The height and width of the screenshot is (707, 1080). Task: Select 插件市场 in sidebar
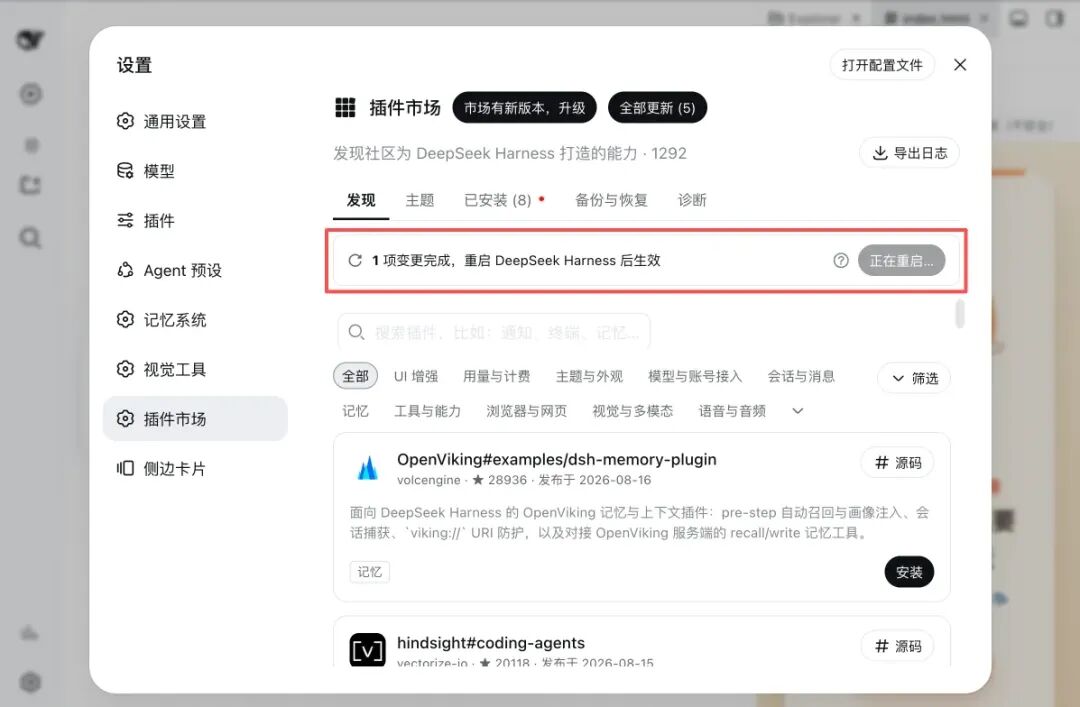coord(195,418)
